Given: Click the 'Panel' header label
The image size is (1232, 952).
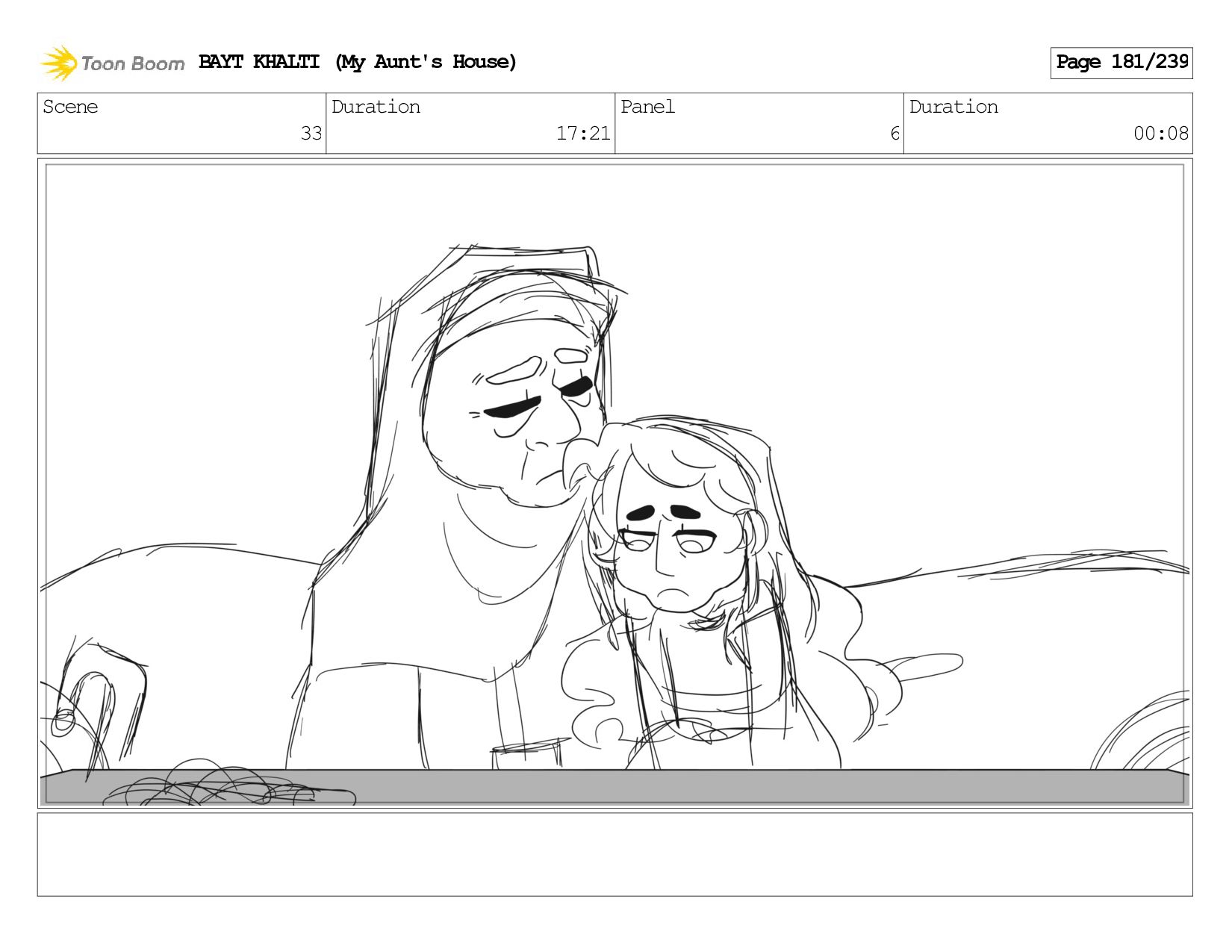Looking at the screenshot, I should point(647,107).
